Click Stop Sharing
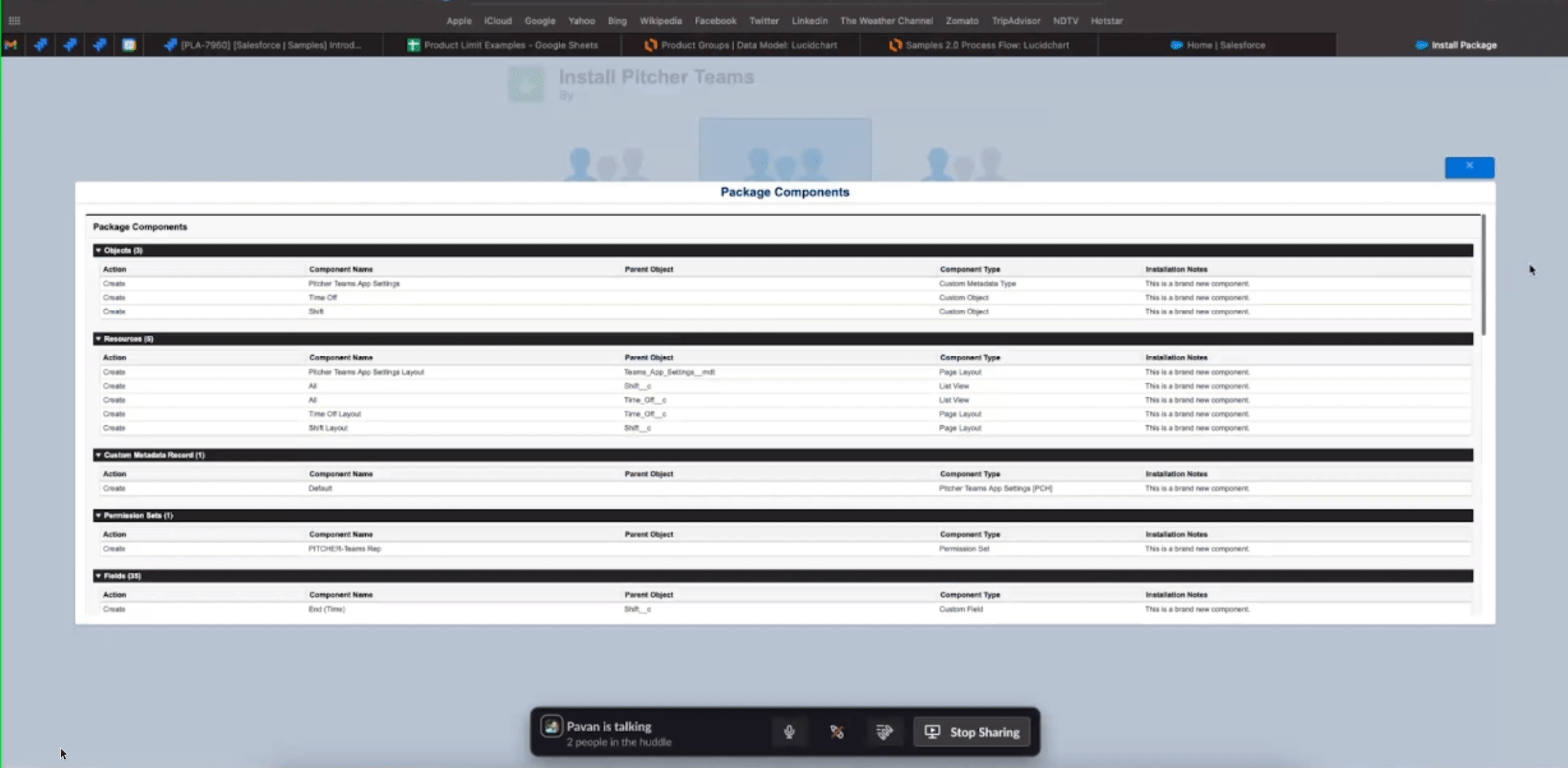Screen dimensions: 1568x768 click(x=972, y=732)
